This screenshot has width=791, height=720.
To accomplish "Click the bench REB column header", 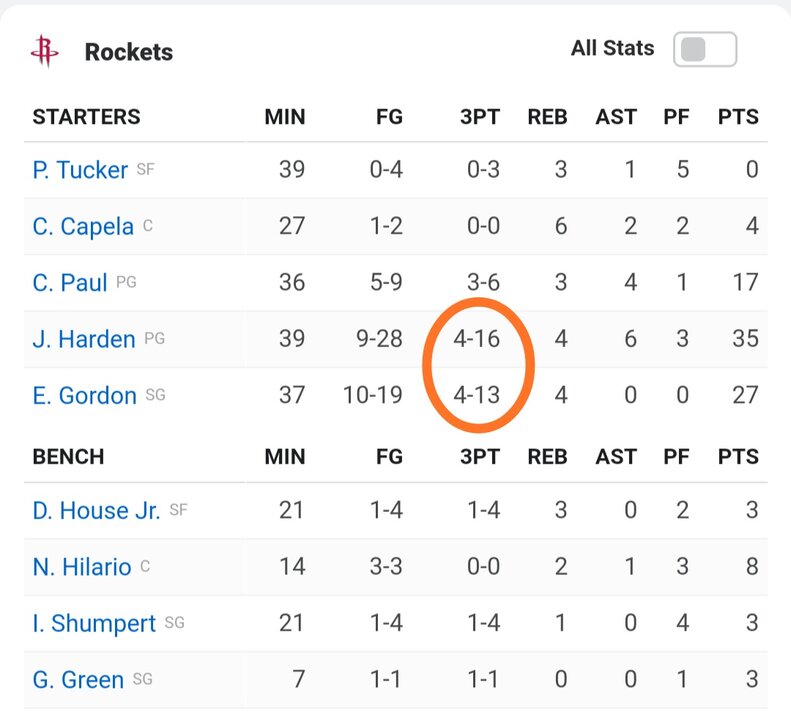I will click(547, 457).
